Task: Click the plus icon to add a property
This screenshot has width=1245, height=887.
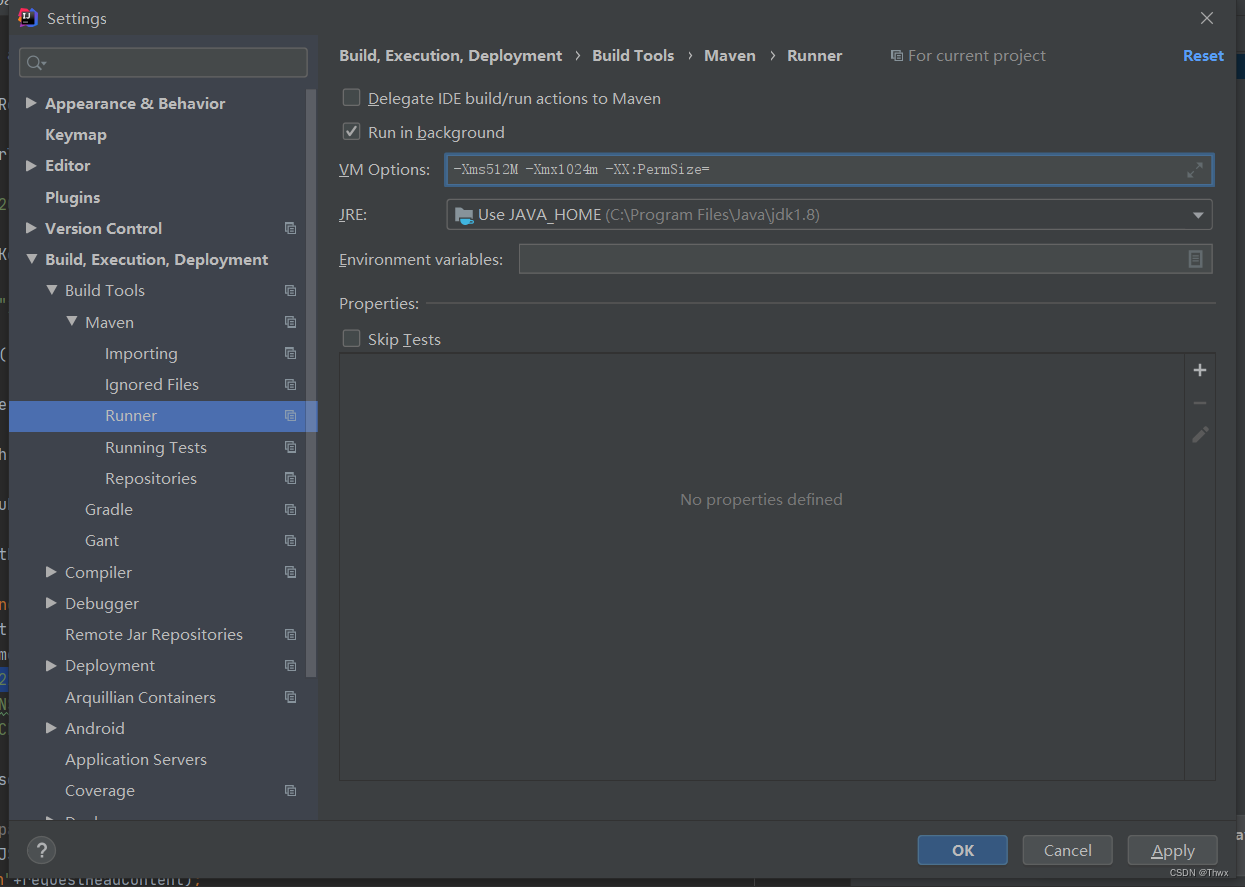Action: [x=1199, y=369]
